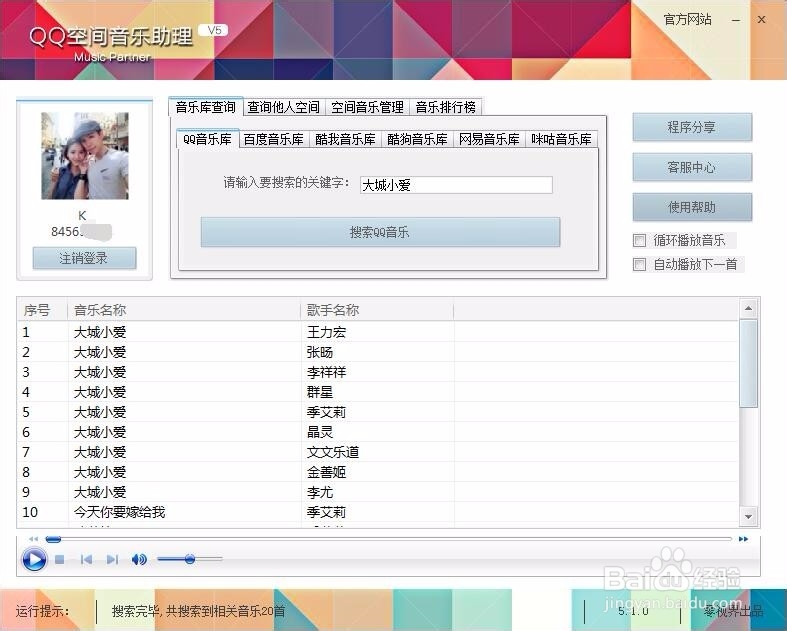Start playback with the Play button

click(34, 559)
